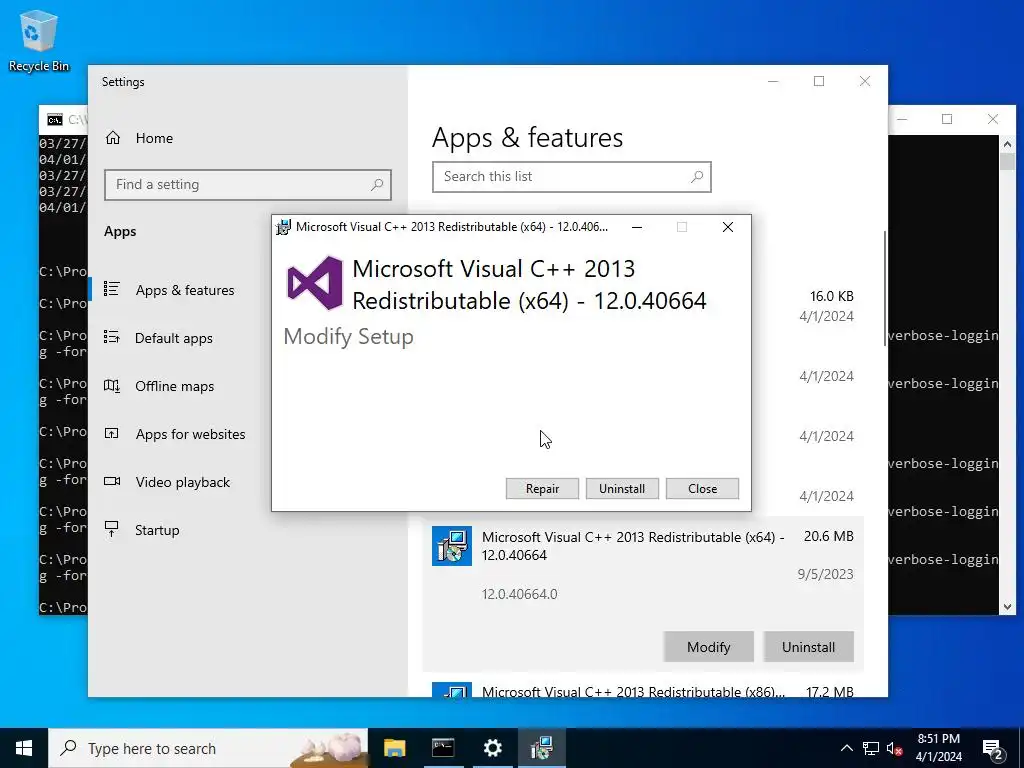Open the clock showing 8:51 PM
The width and height of the screenshot is (1024, 768).
pyautogui.click(x=938, y=748)
